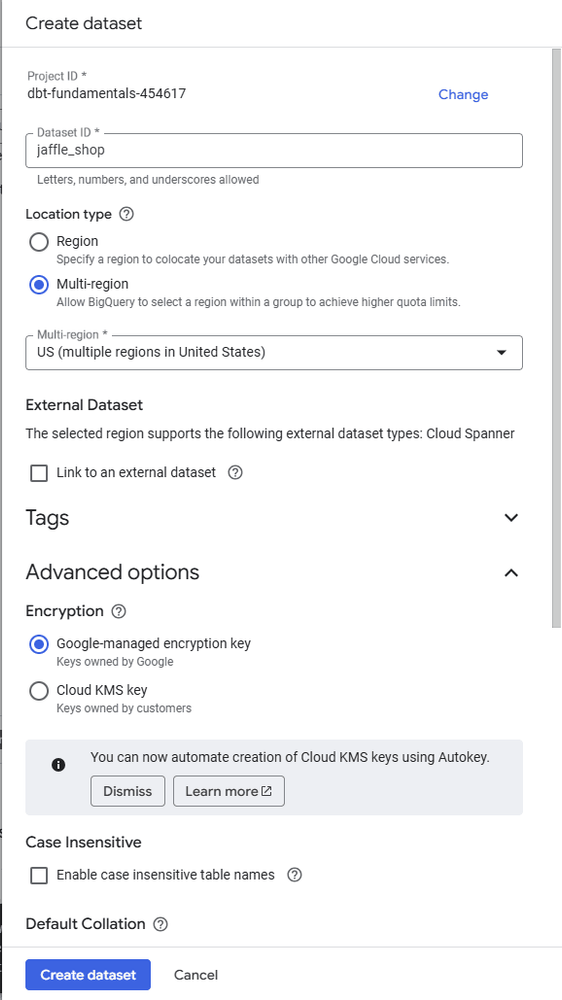Open help icon beside Link to external dataset
The height and width of the screenshot is (1000, 562).
[235, 473]
